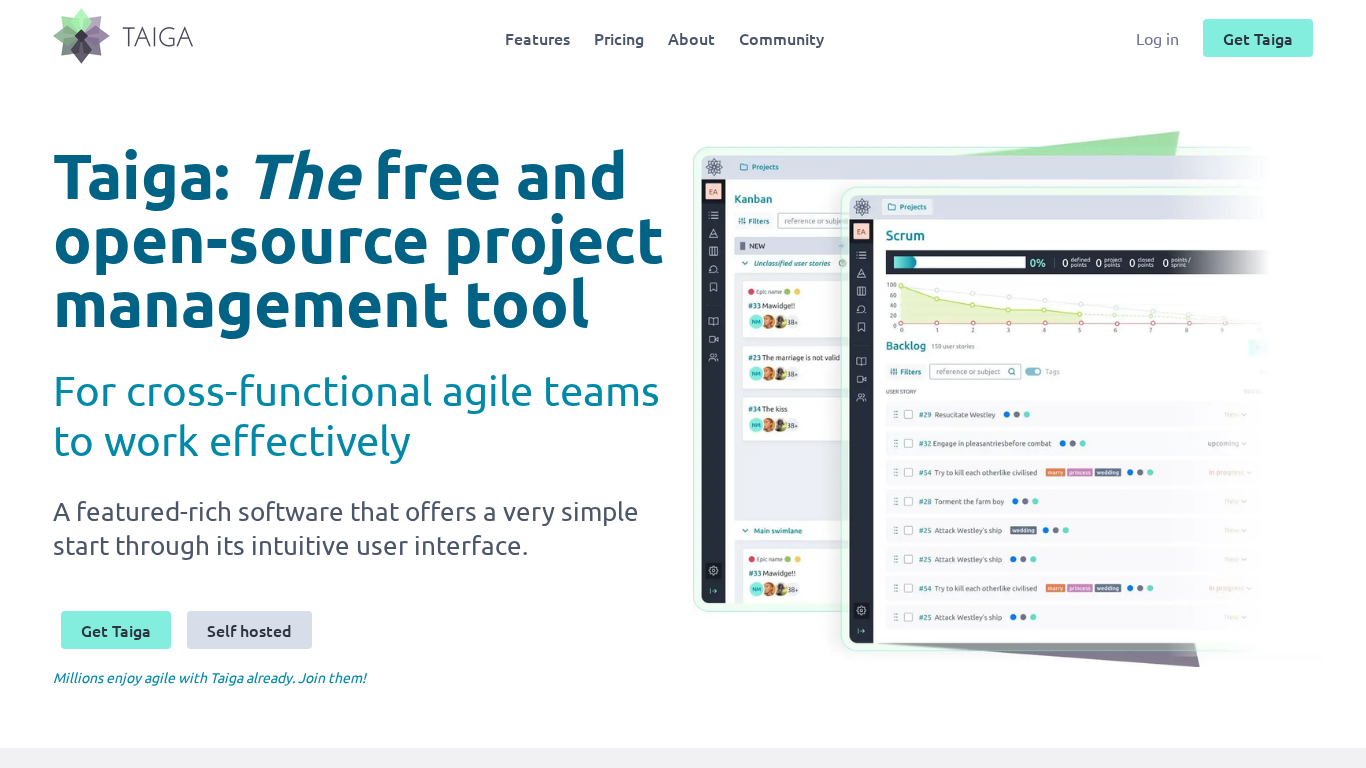
Task: Click the sprint progress bar showing 0%
Action: [960, 262]
